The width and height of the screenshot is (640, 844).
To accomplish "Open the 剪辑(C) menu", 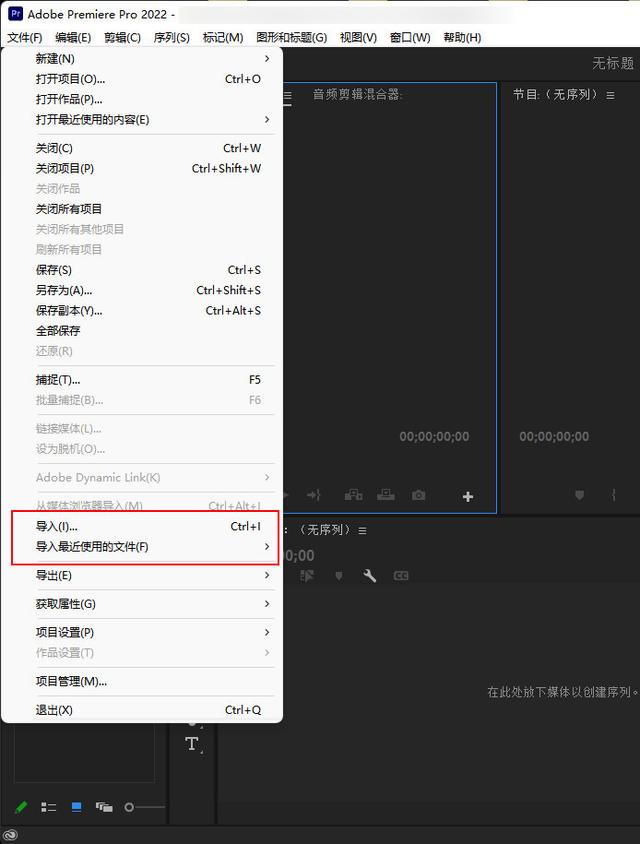I will coord(122,37).
